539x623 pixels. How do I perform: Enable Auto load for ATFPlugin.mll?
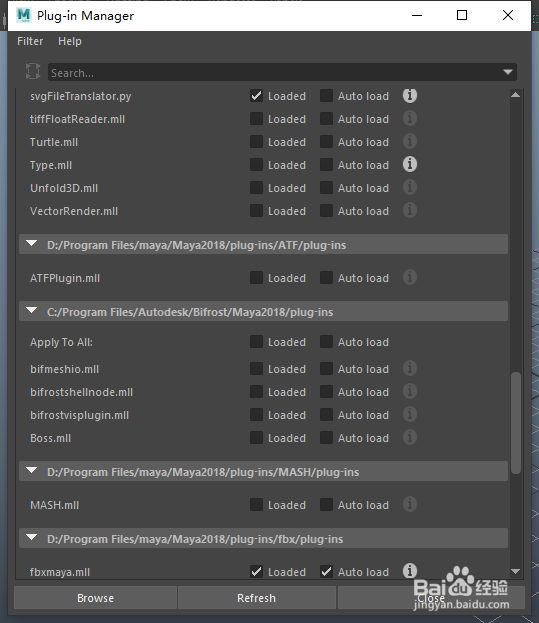coord(326,278)
